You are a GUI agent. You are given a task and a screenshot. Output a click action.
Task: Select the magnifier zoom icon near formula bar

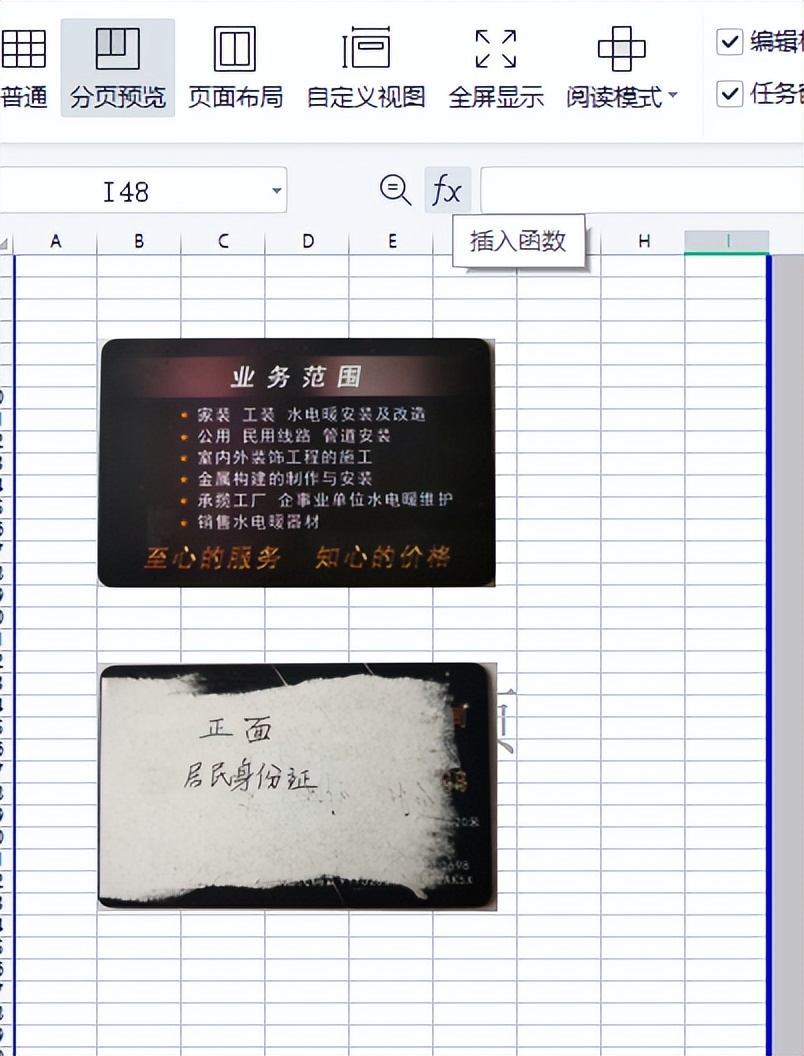click(396, 189)
